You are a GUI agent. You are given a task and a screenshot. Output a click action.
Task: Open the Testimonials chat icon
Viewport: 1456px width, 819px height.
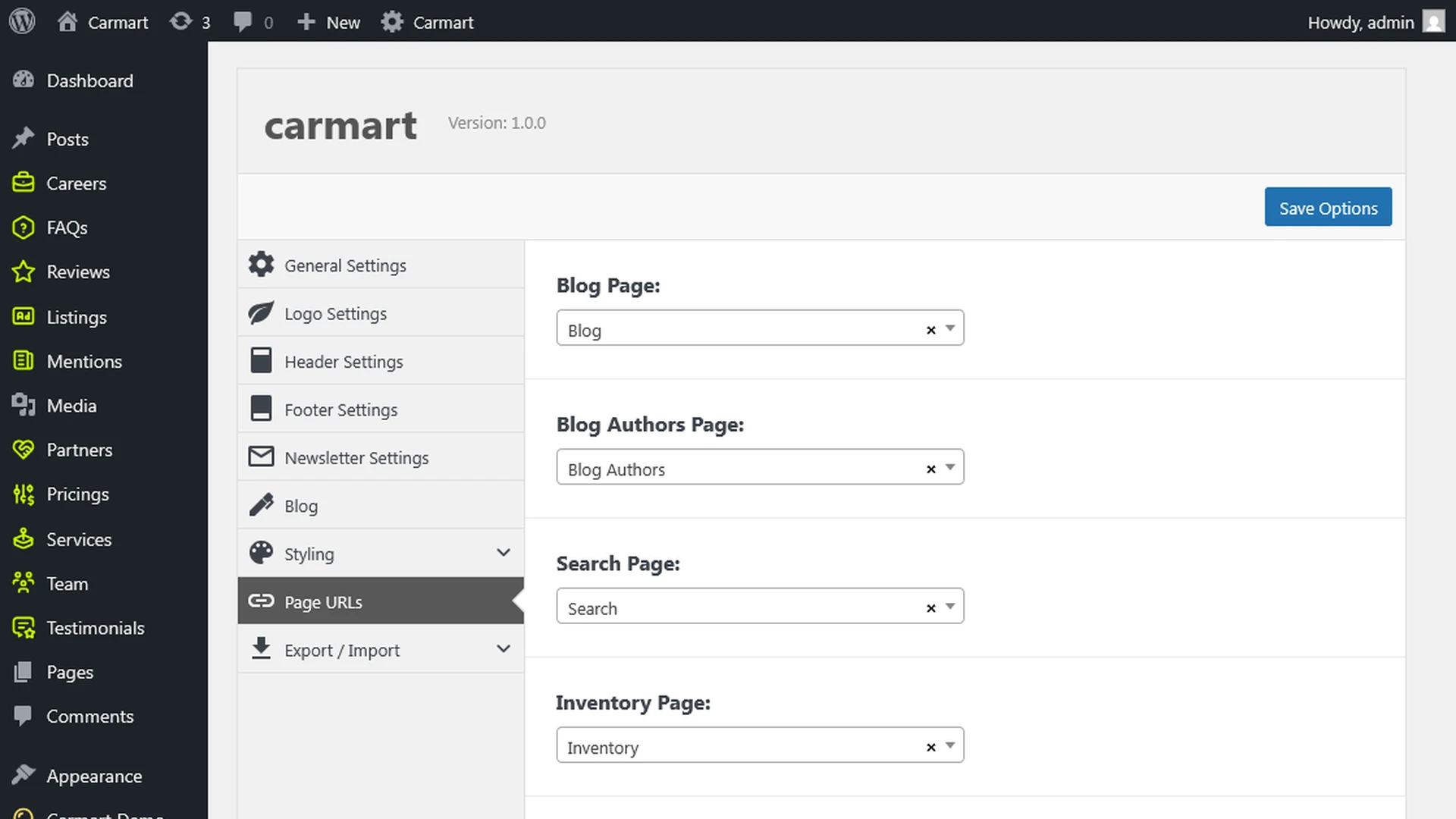click(x=24, y=628)
